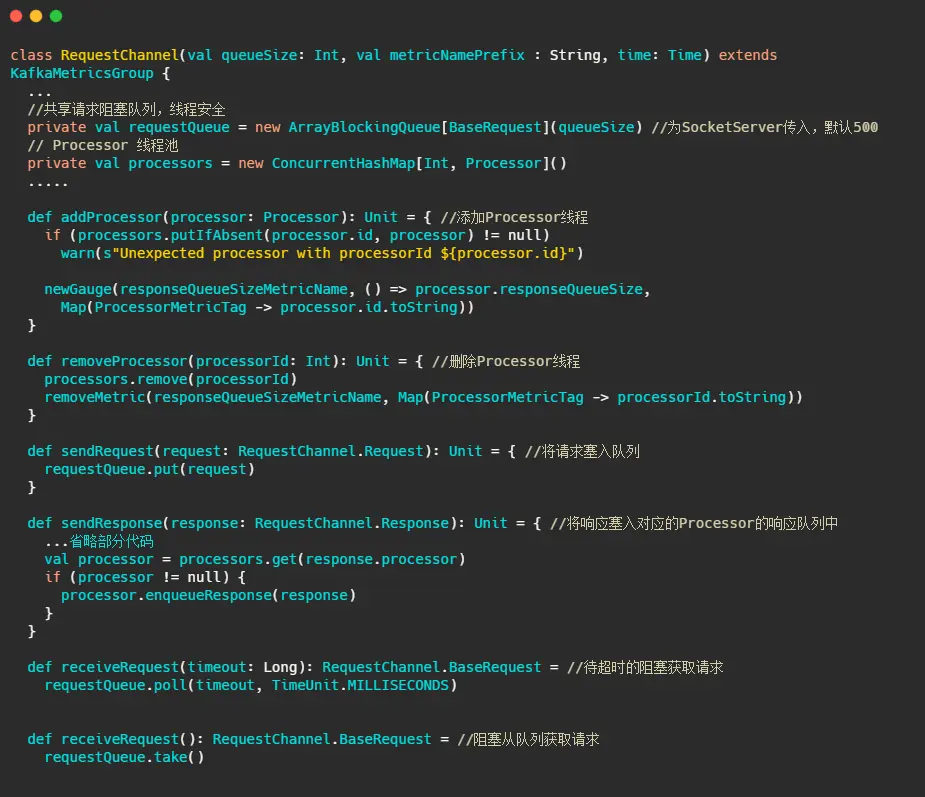Click the 'enqueueResponse' method call
Screen dimensions: 925x797
pos(208,595)
